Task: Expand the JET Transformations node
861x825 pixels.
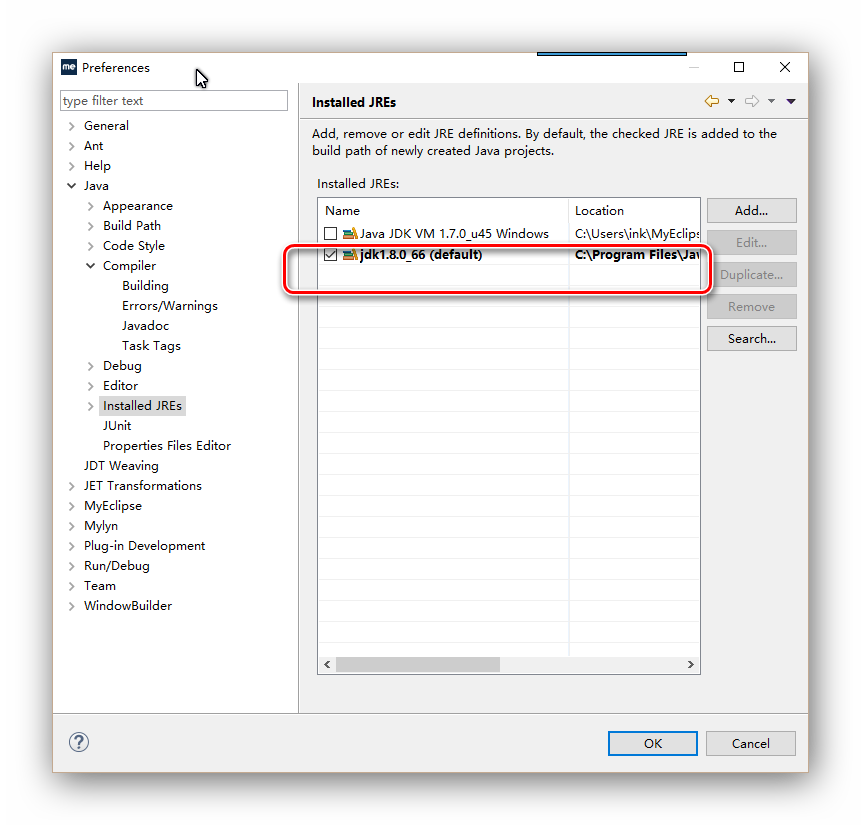Action: 71,486
